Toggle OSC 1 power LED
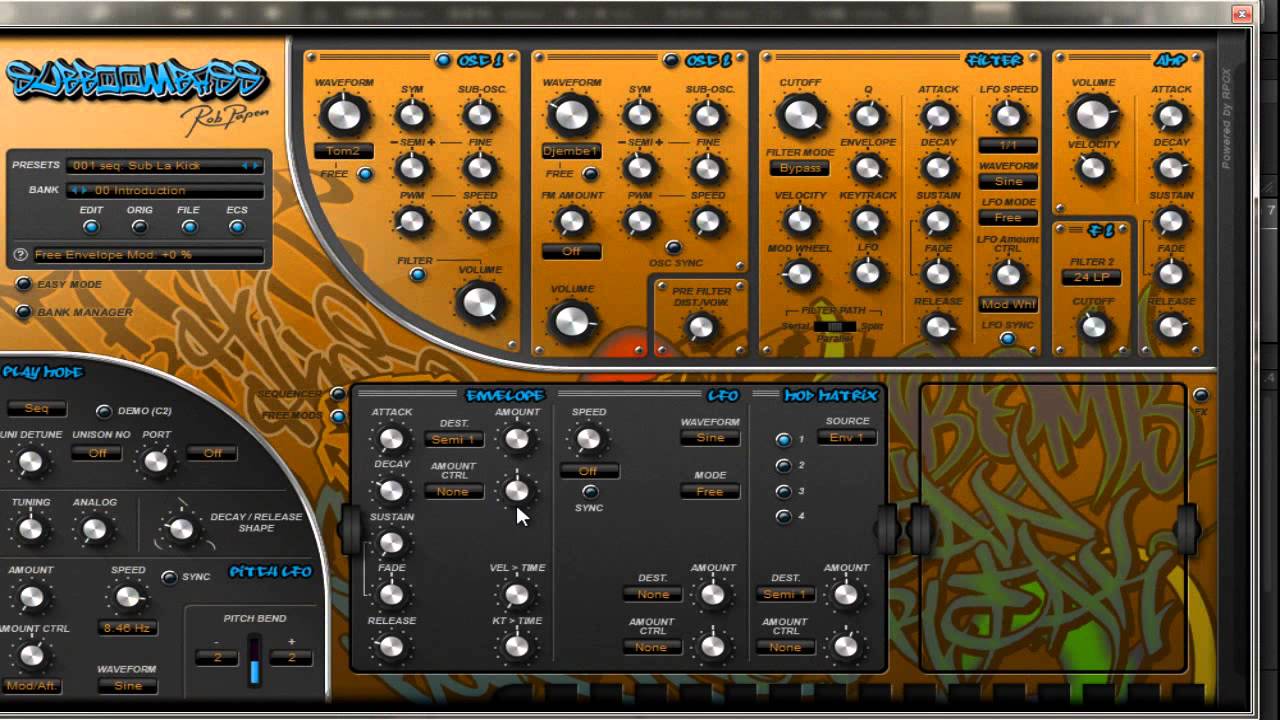Screen dimensions: 1280x720 tap(443, 60)
